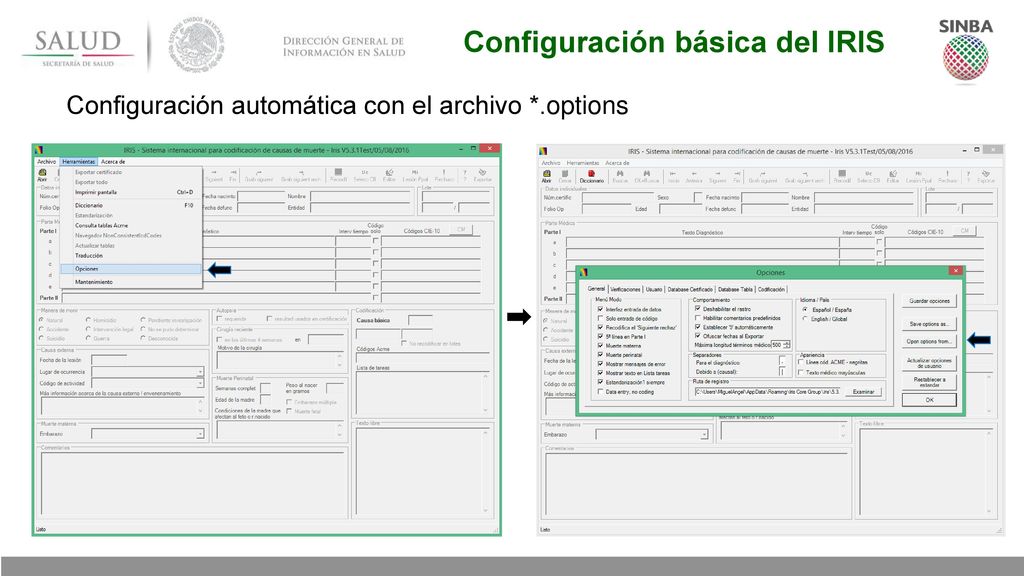The image size is (1024, 576).
Task: Click Fin navigation icon beside Anterior and Siguiente
Action: click(737, 176)
